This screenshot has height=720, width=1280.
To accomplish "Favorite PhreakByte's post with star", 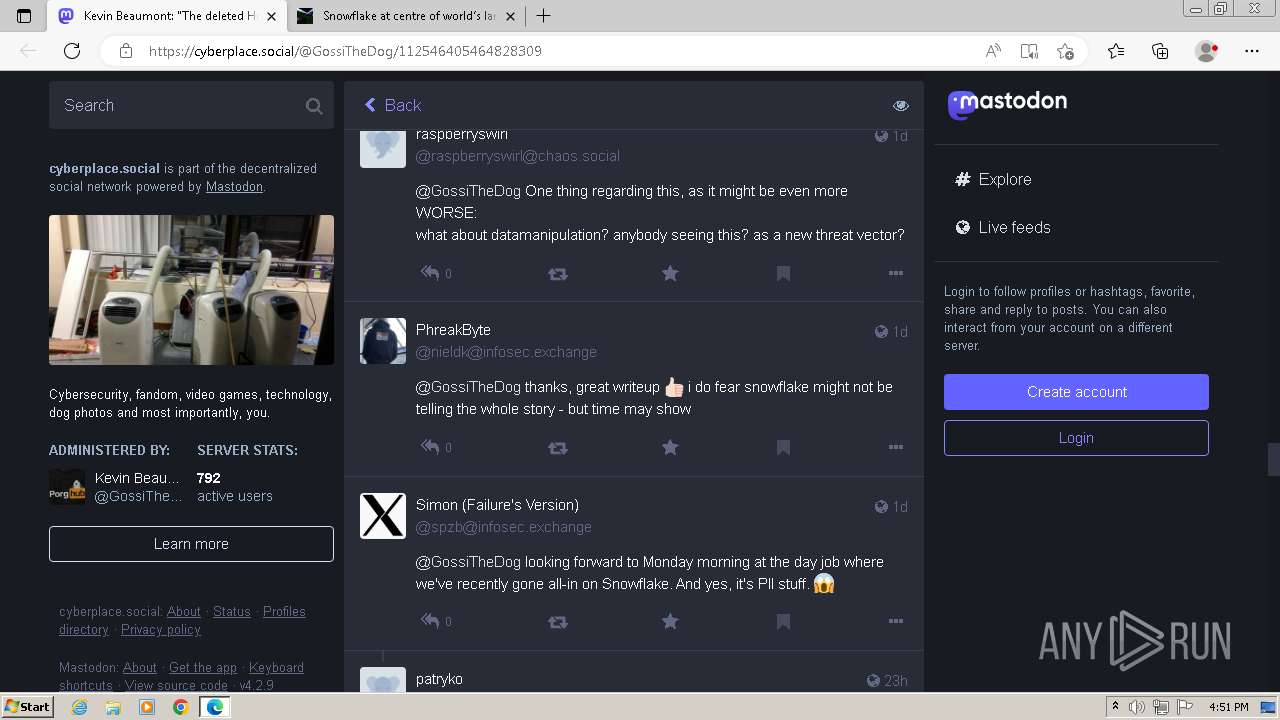I will 670,447.
